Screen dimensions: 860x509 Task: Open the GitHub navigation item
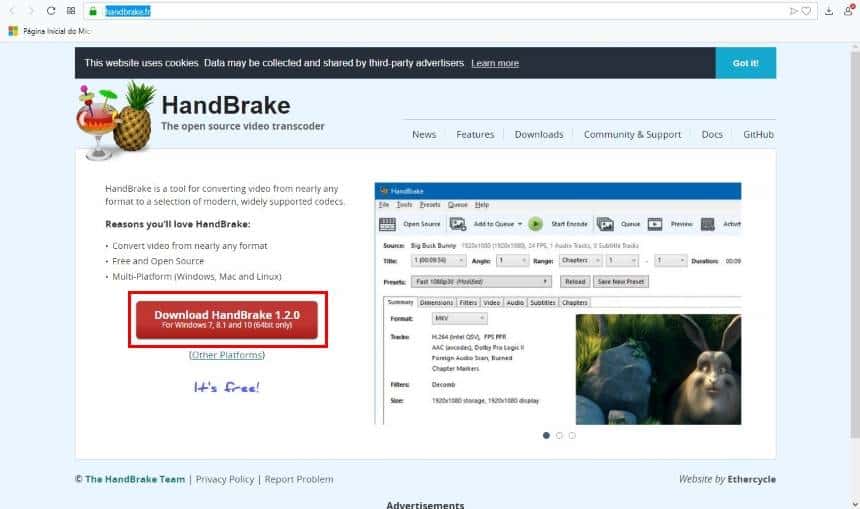tap(759, 134)
